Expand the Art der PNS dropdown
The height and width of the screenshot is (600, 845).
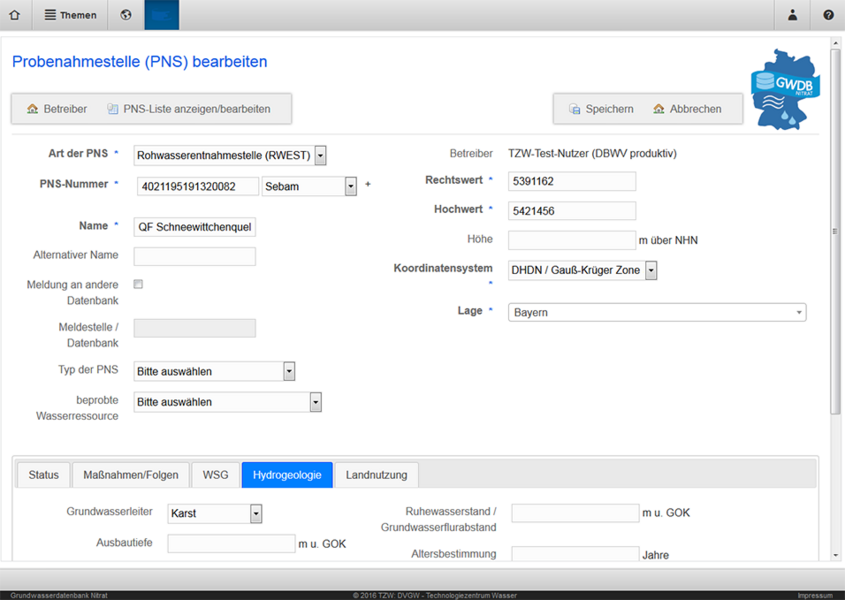click(320, 155)
